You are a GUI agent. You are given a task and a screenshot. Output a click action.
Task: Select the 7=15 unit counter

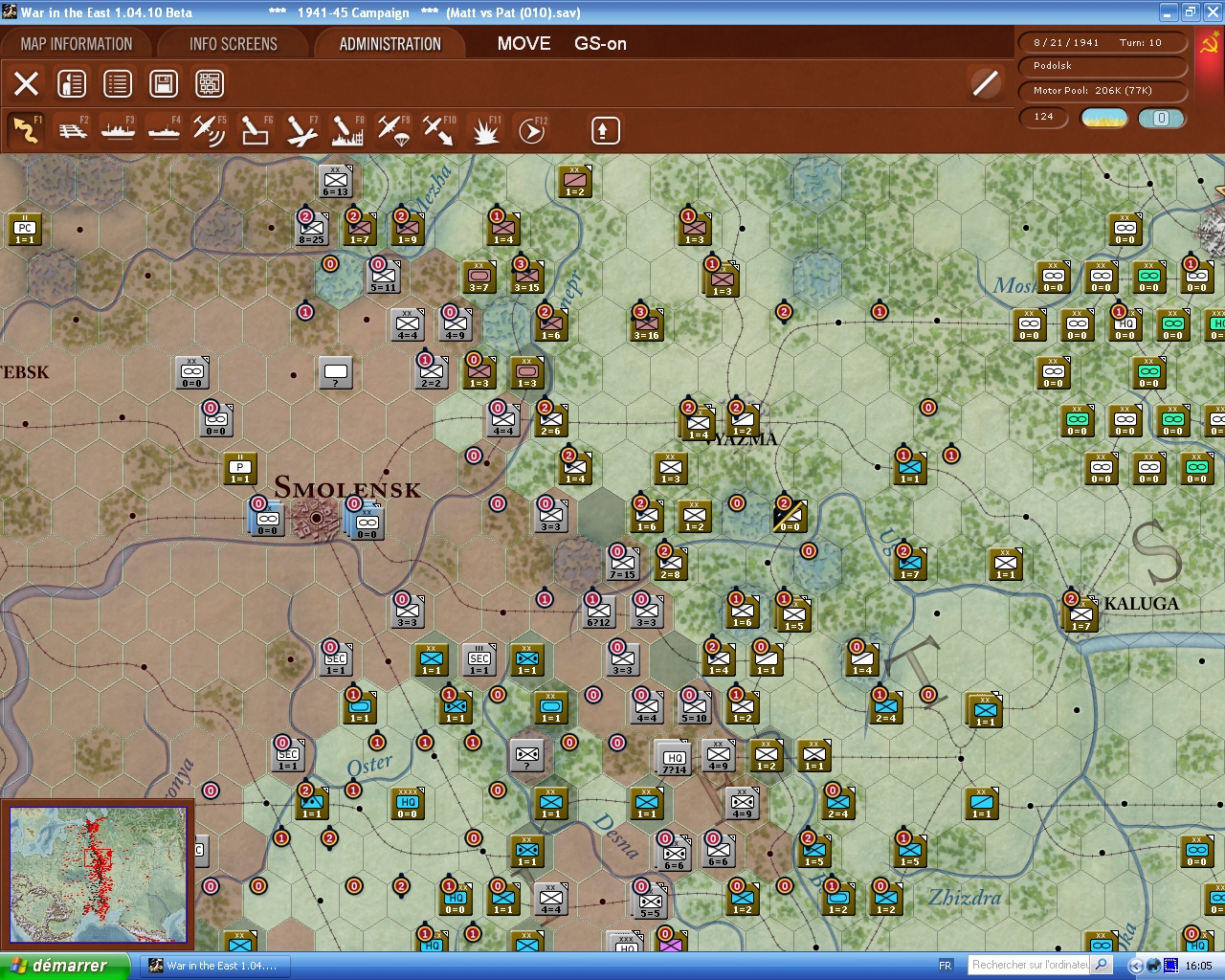[622, 564]
